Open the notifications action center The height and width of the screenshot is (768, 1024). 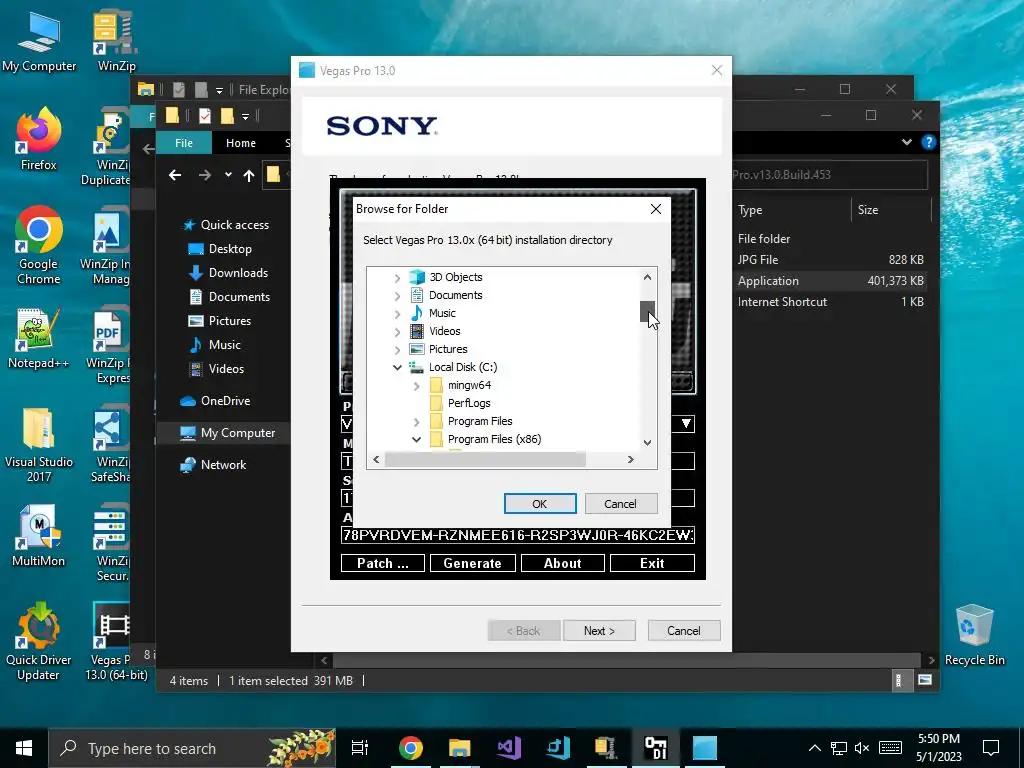(x=991, y=748)
